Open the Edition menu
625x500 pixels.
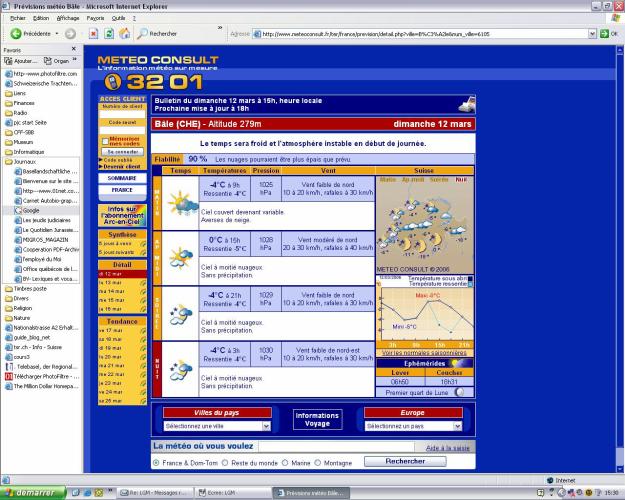click(x=41, y=18)
